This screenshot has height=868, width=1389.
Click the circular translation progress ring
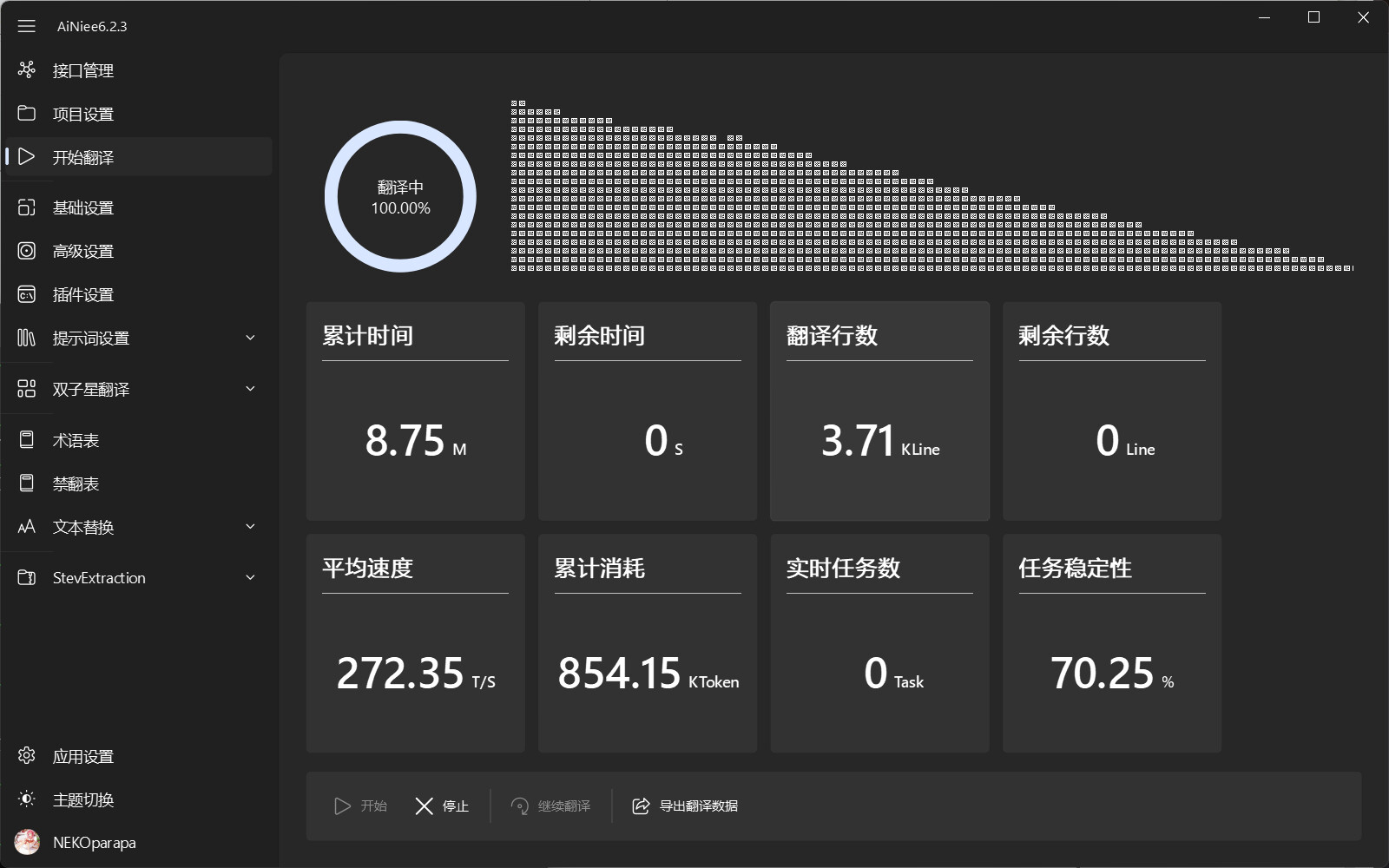click(x=400, y=197)
